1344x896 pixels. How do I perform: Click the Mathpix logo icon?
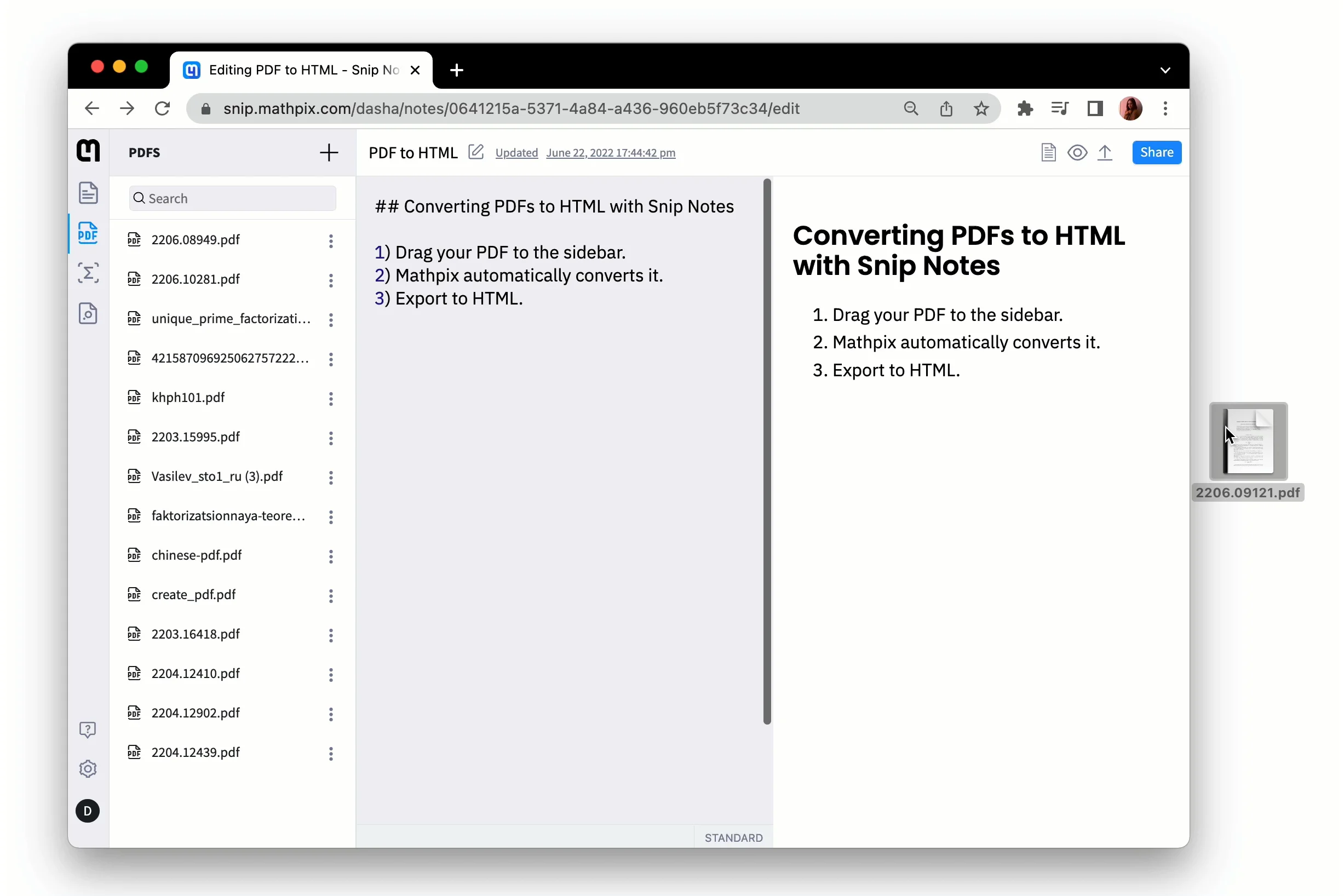88,151
